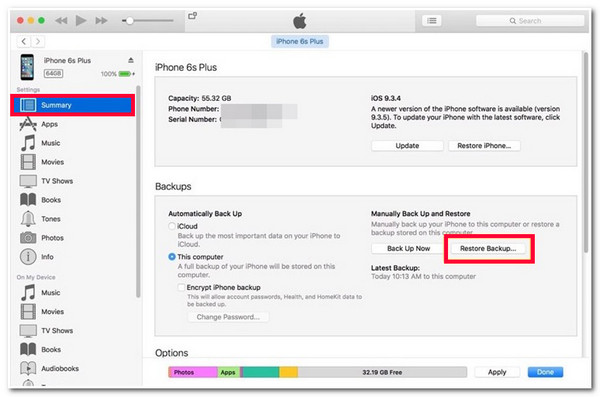Skip forward with the fast-forward button
Screen dimensions: 600x397
click(x=101, y=20)
